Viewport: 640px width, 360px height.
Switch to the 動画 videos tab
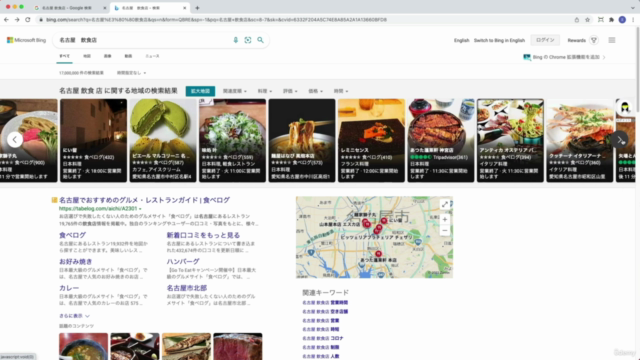pos(128,56)
